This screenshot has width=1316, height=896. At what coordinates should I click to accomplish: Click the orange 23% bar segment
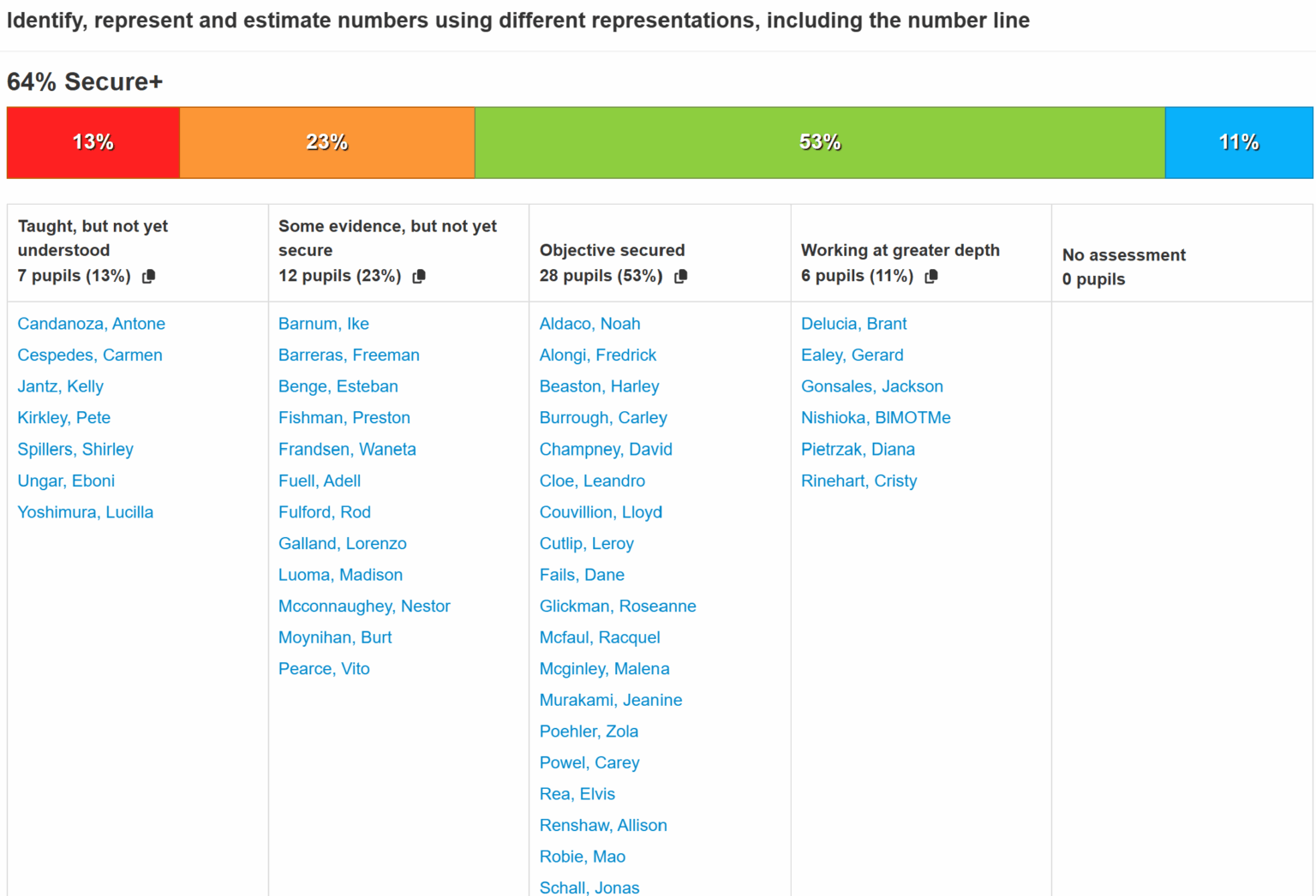click(327, 142)
